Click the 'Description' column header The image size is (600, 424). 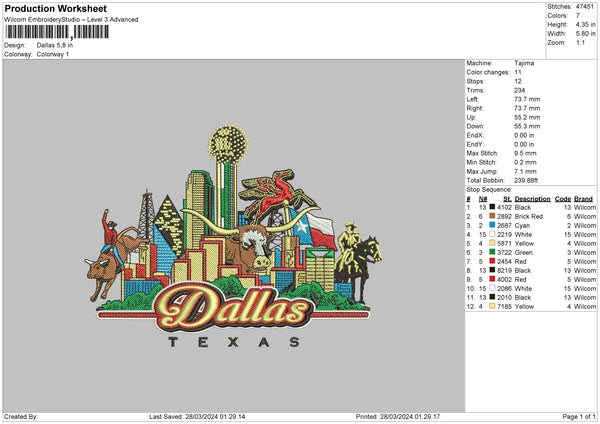532,199
